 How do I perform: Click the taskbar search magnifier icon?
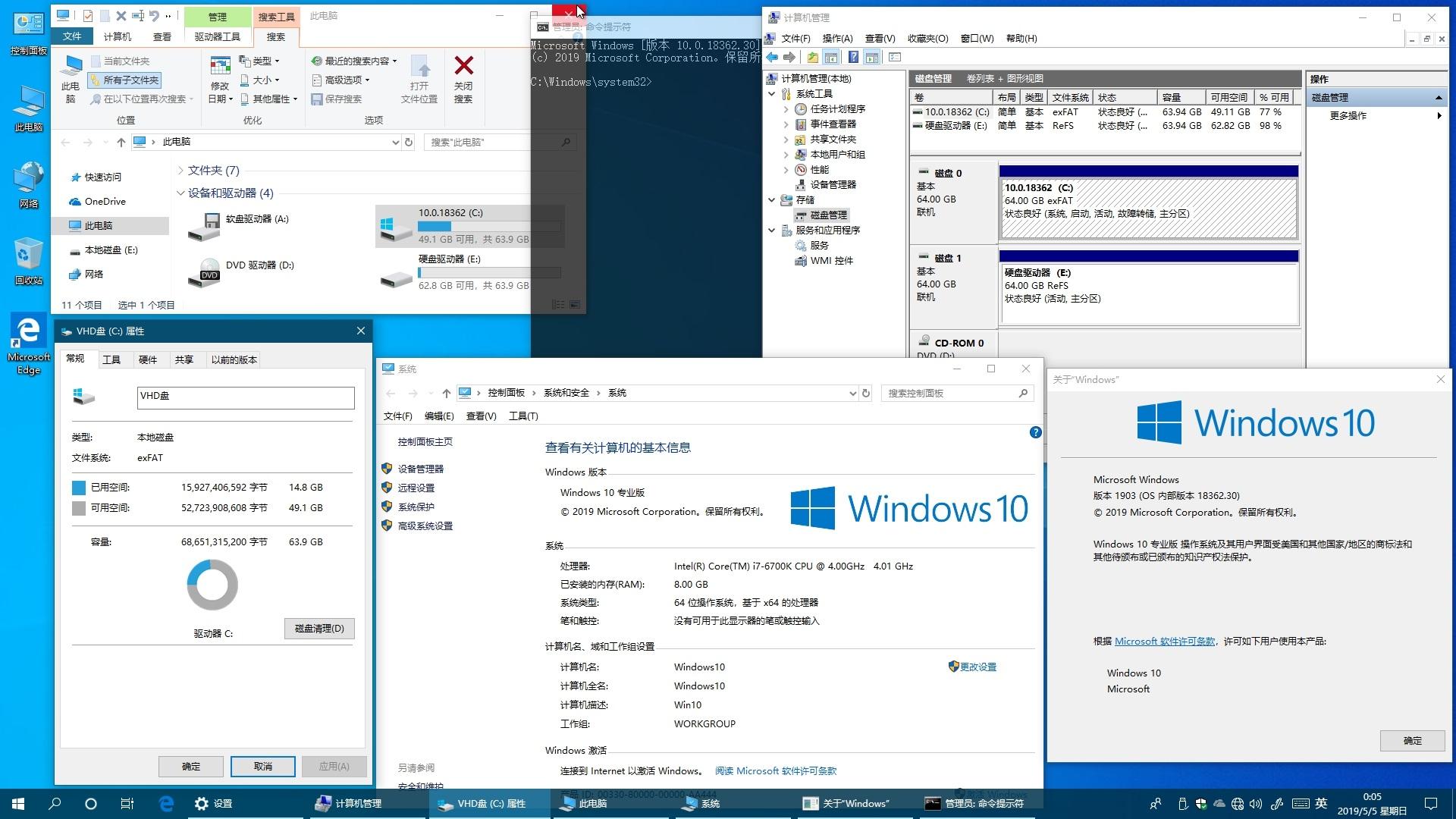coord(55,803)
